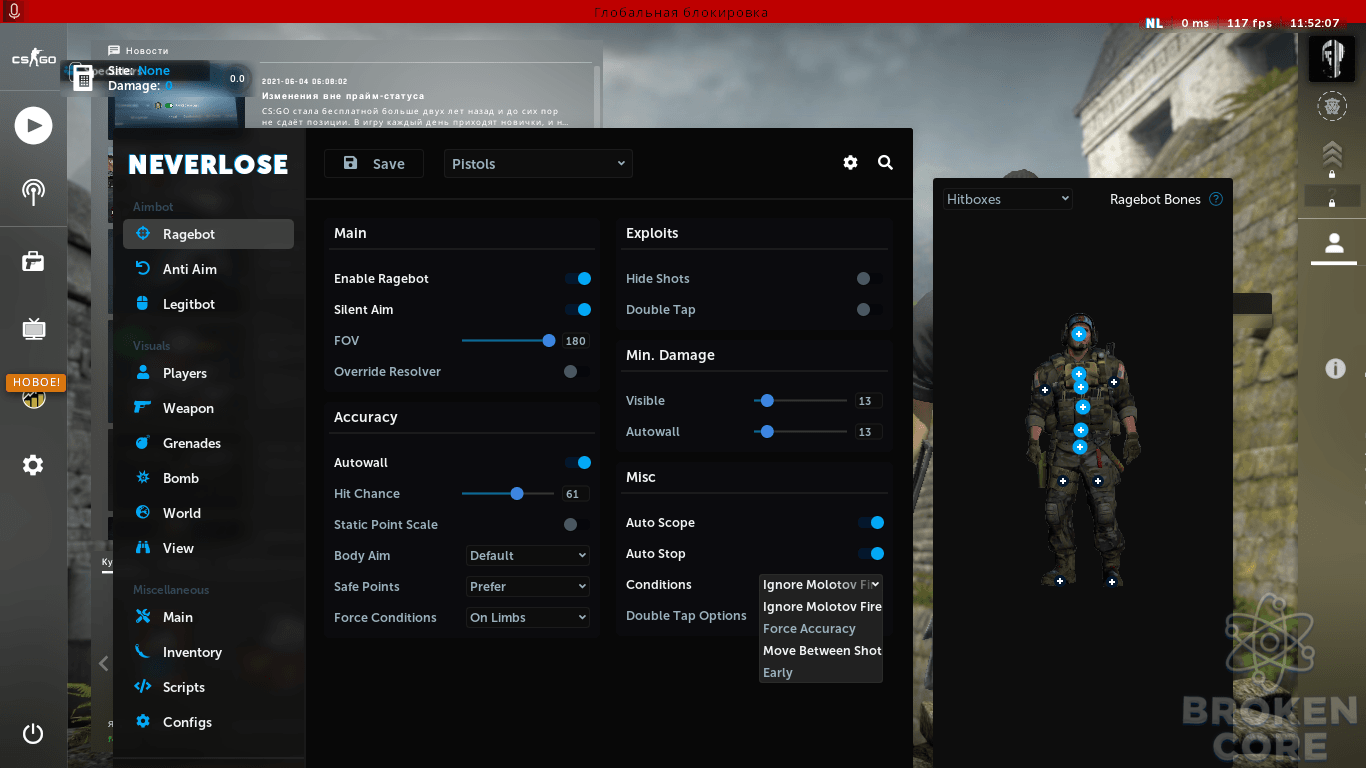Expand the Body Aim dropdown
The width and height of the screenshot is (1366, 768).
[528, 556]
